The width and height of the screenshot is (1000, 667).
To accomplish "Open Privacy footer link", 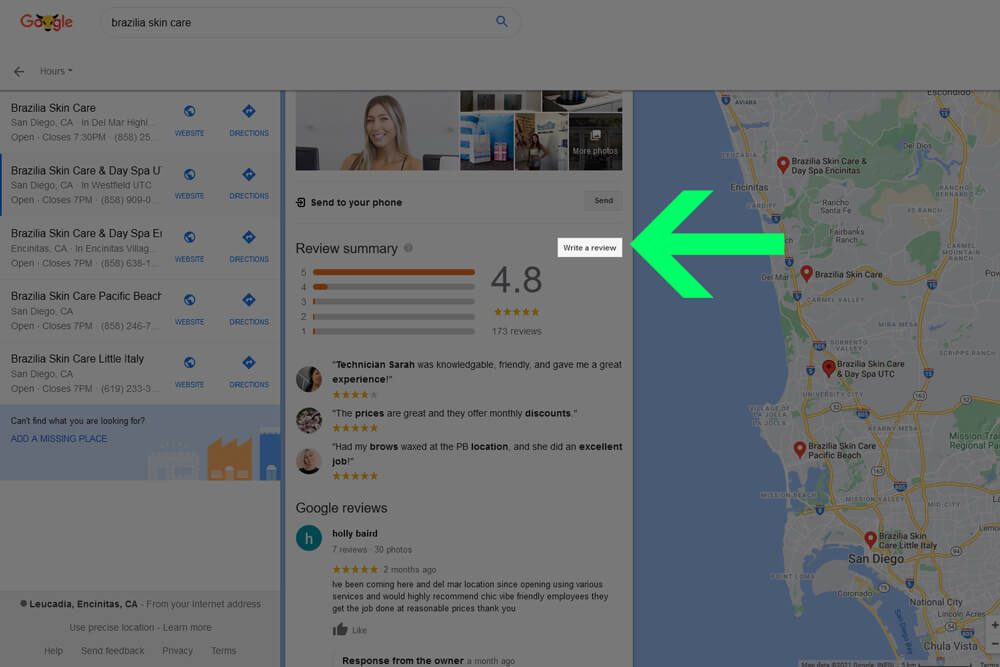I will pos(177,651).
